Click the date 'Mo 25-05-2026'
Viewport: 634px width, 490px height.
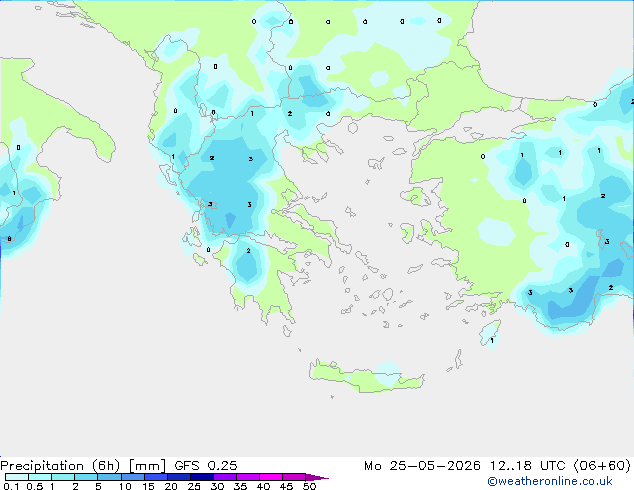(423, 466)
